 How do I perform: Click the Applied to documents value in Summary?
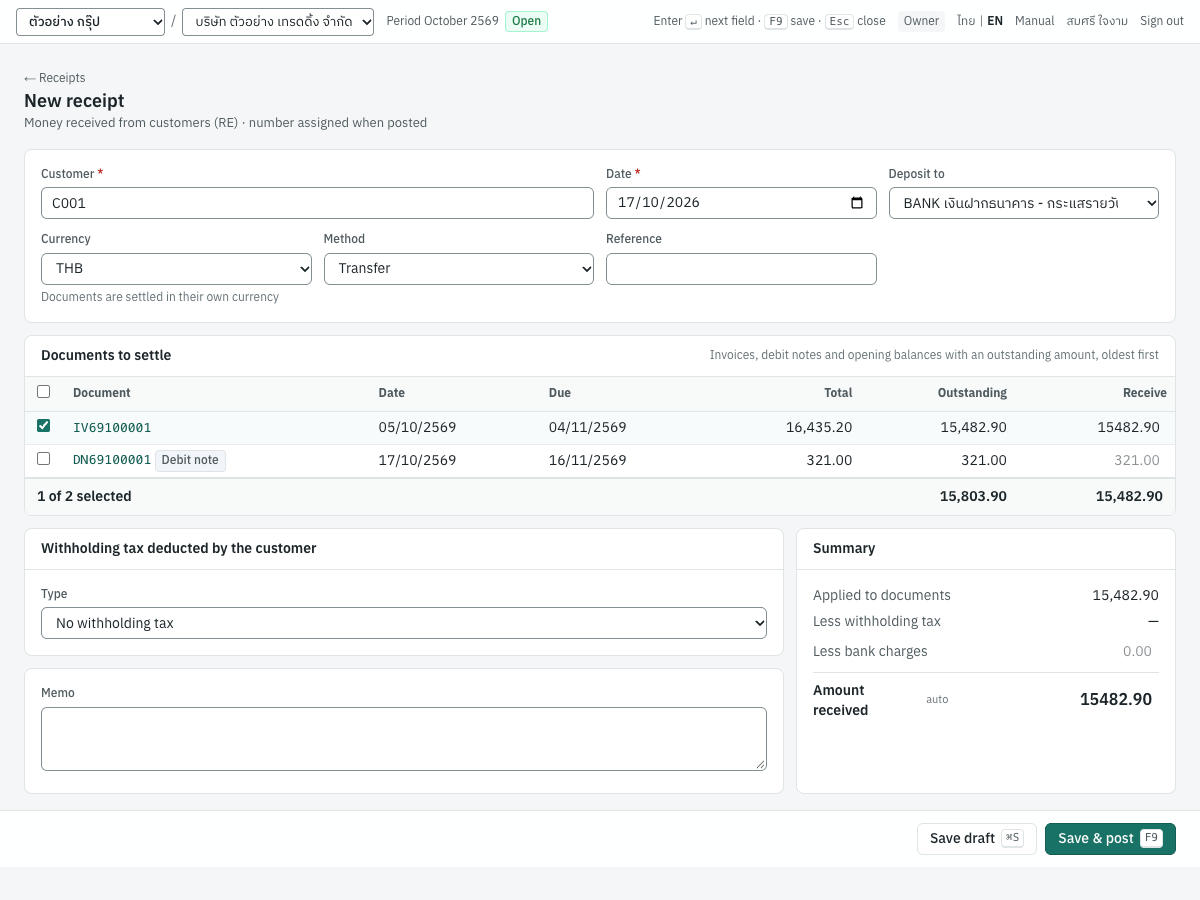click(x=1125, y=596)
